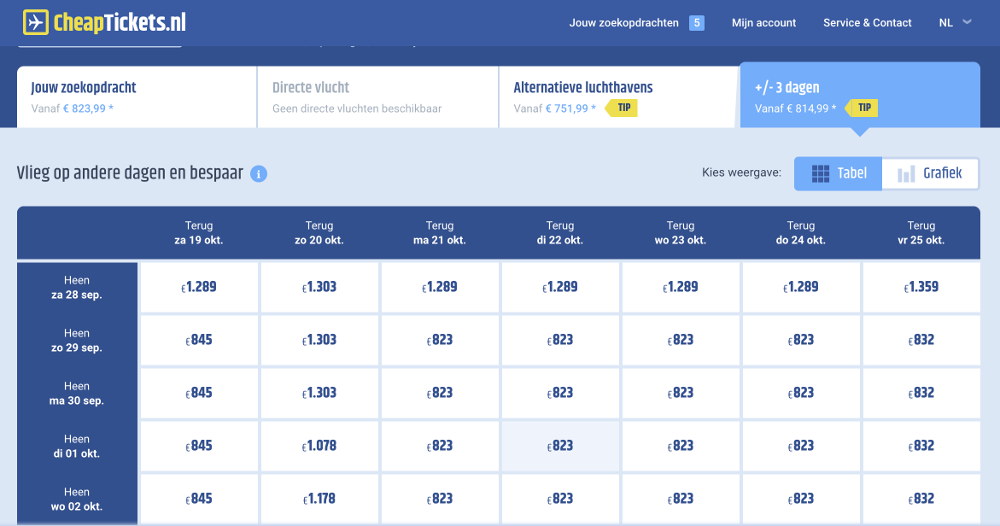Click the CheapTickets airplane logo icon
The width and height of the screenshot is (1000, 526).
pos(36,22)
